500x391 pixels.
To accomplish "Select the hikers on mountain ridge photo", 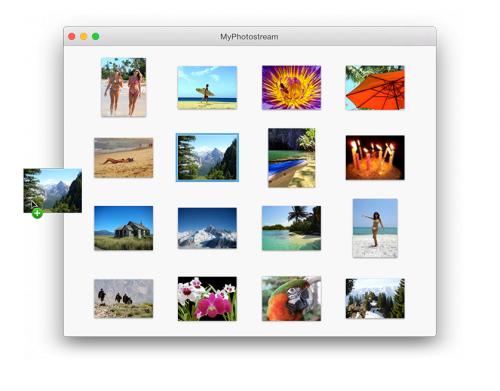I will pos(124,299).
